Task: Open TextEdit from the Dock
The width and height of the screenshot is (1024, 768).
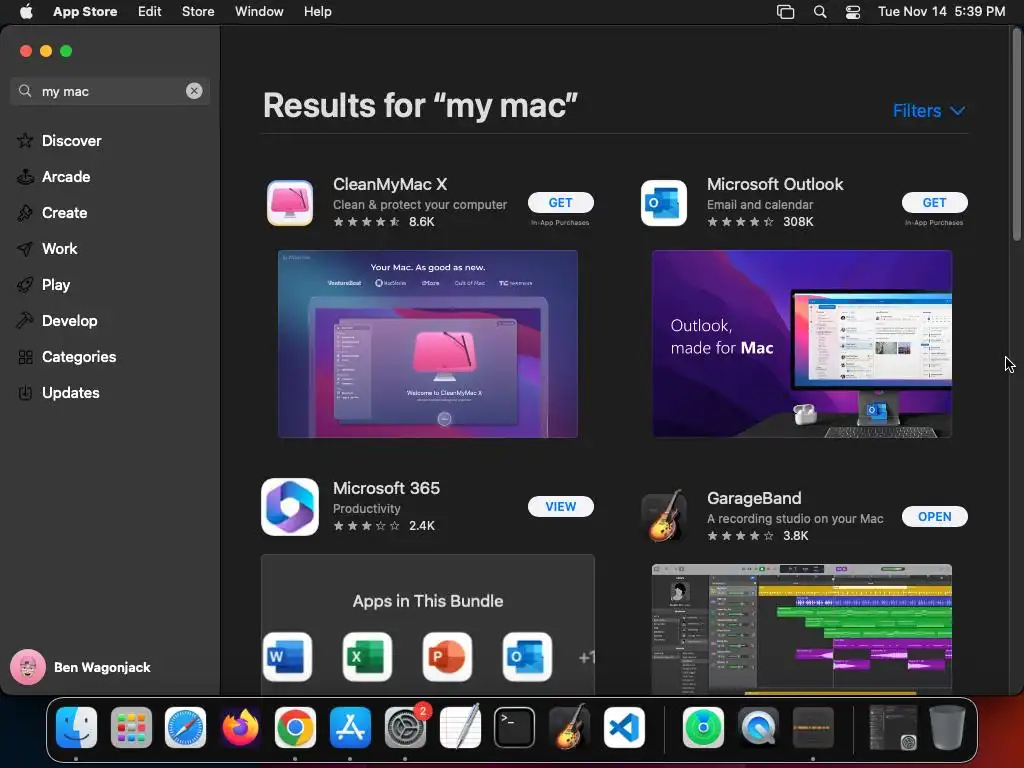Action: coord(460,727)
